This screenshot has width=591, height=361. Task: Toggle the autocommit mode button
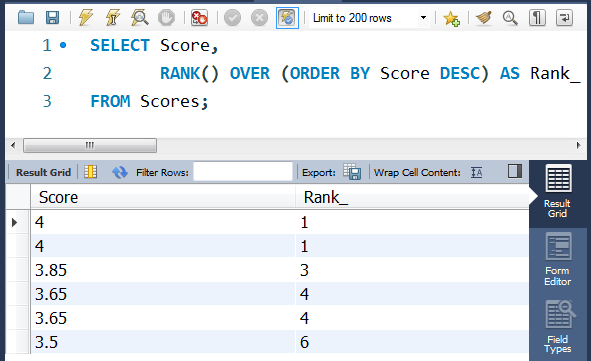[x=287, y=18]
